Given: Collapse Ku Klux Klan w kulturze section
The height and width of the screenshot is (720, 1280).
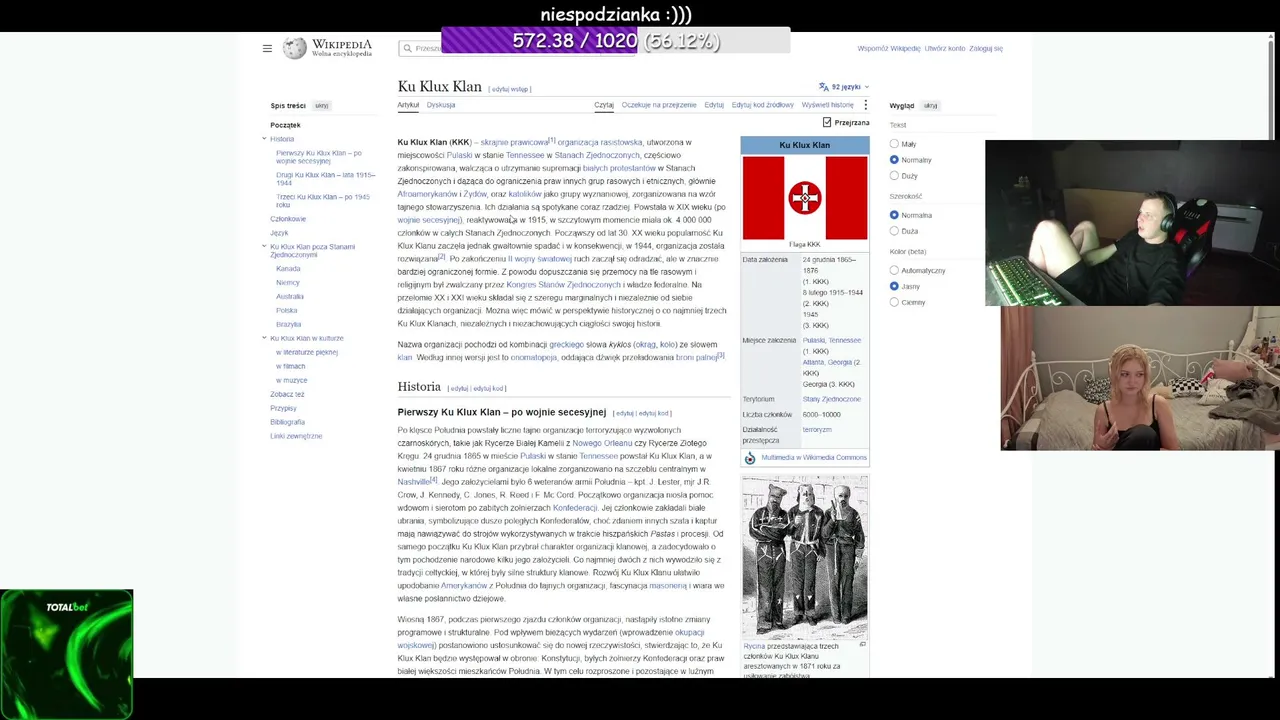Looking at the screenshot, I should [x=264, y=338].
